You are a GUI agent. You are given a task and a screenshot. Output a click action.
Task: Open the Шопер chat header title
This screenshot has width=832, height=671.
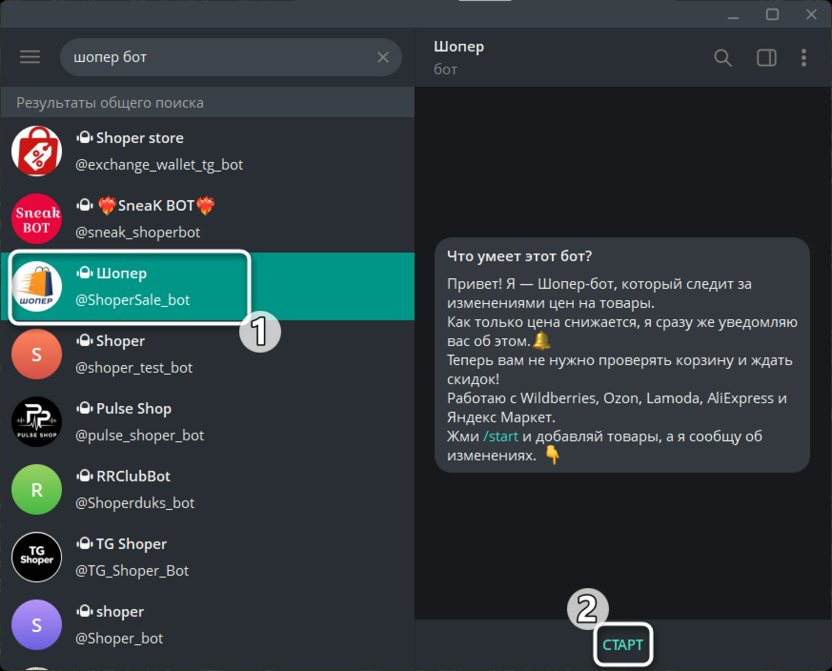point(458,47)
